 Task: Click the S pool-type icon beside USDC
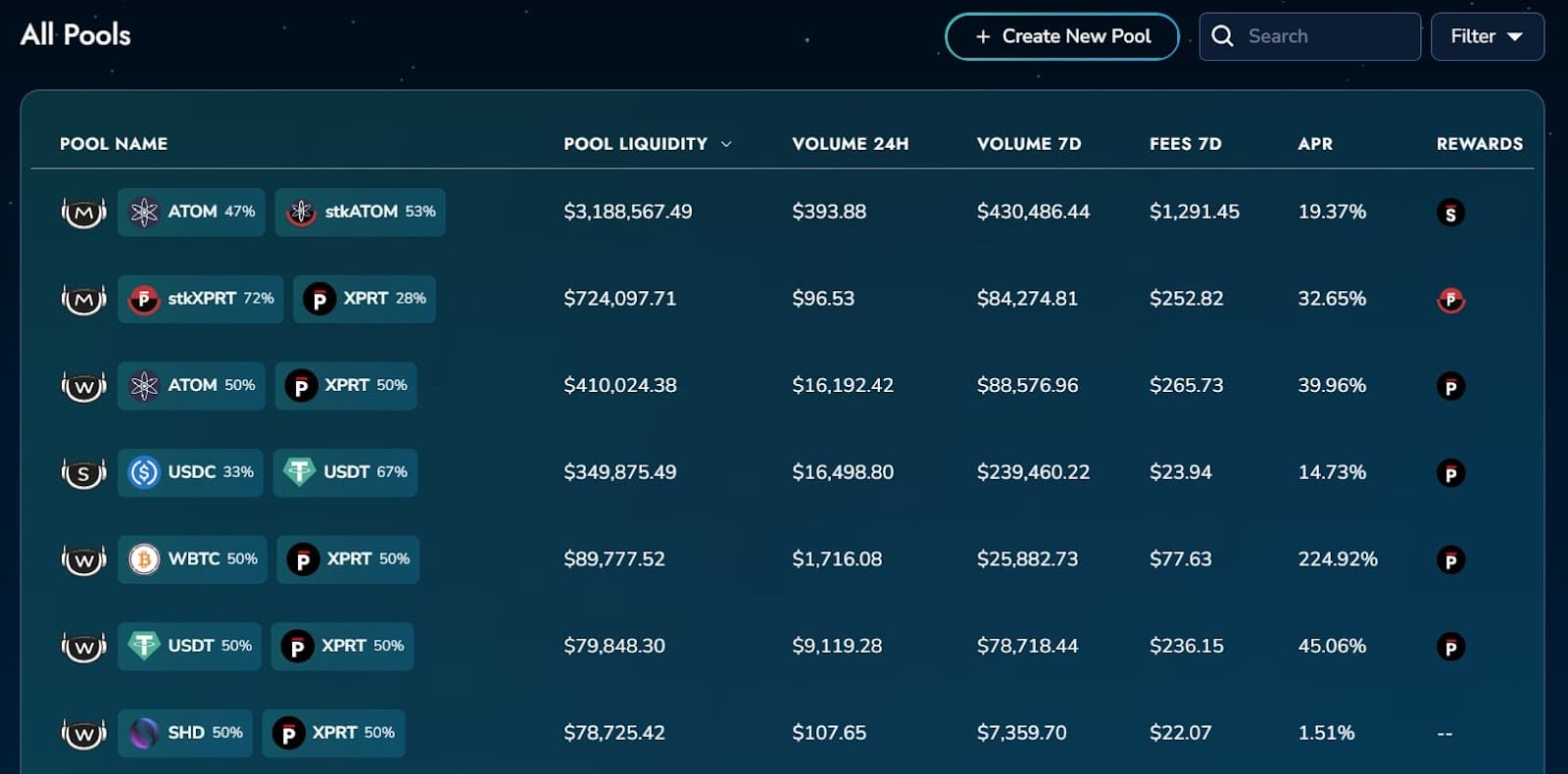click(x=83, y=473)
